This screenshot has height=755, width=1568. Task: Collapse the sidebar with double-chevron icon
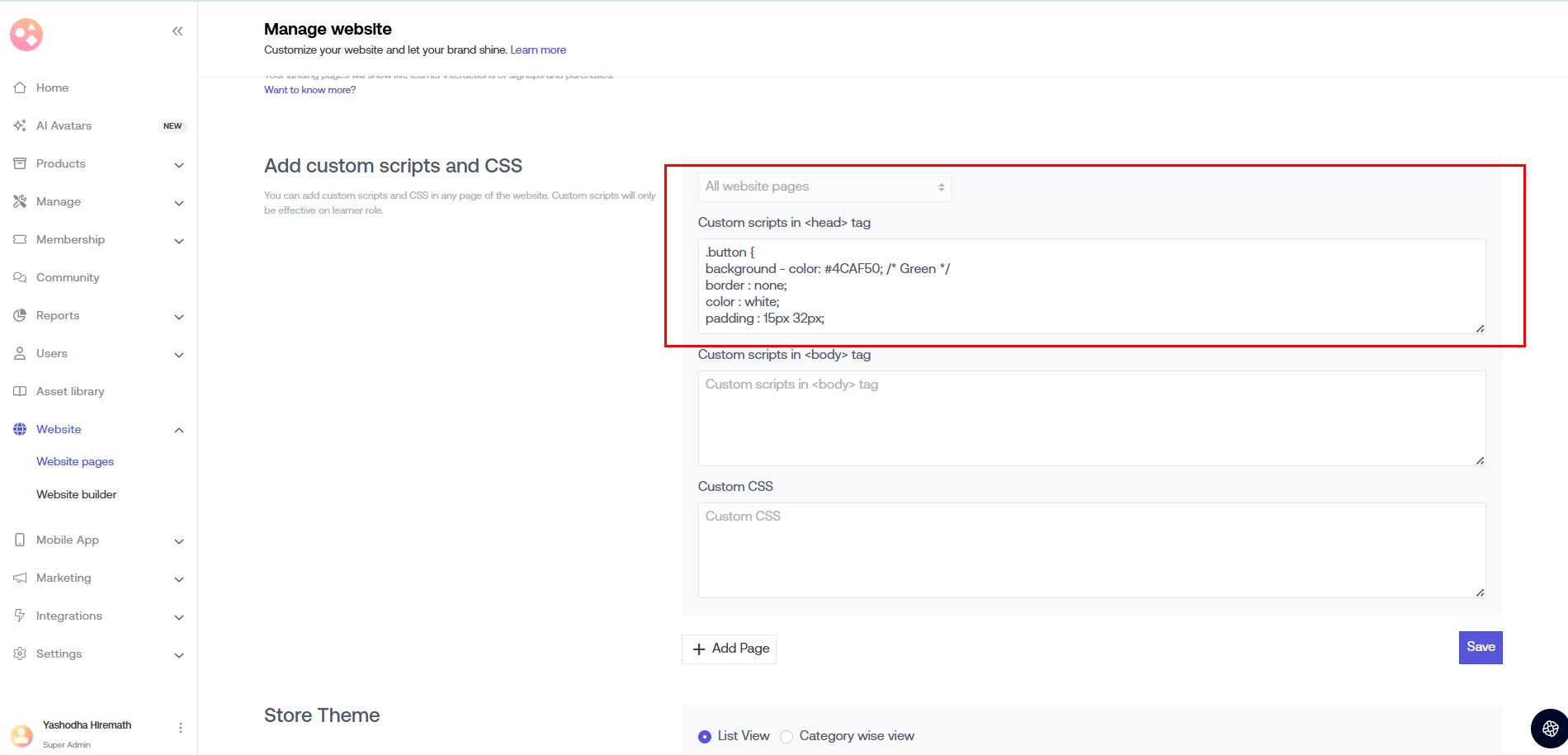coord(177,31)
